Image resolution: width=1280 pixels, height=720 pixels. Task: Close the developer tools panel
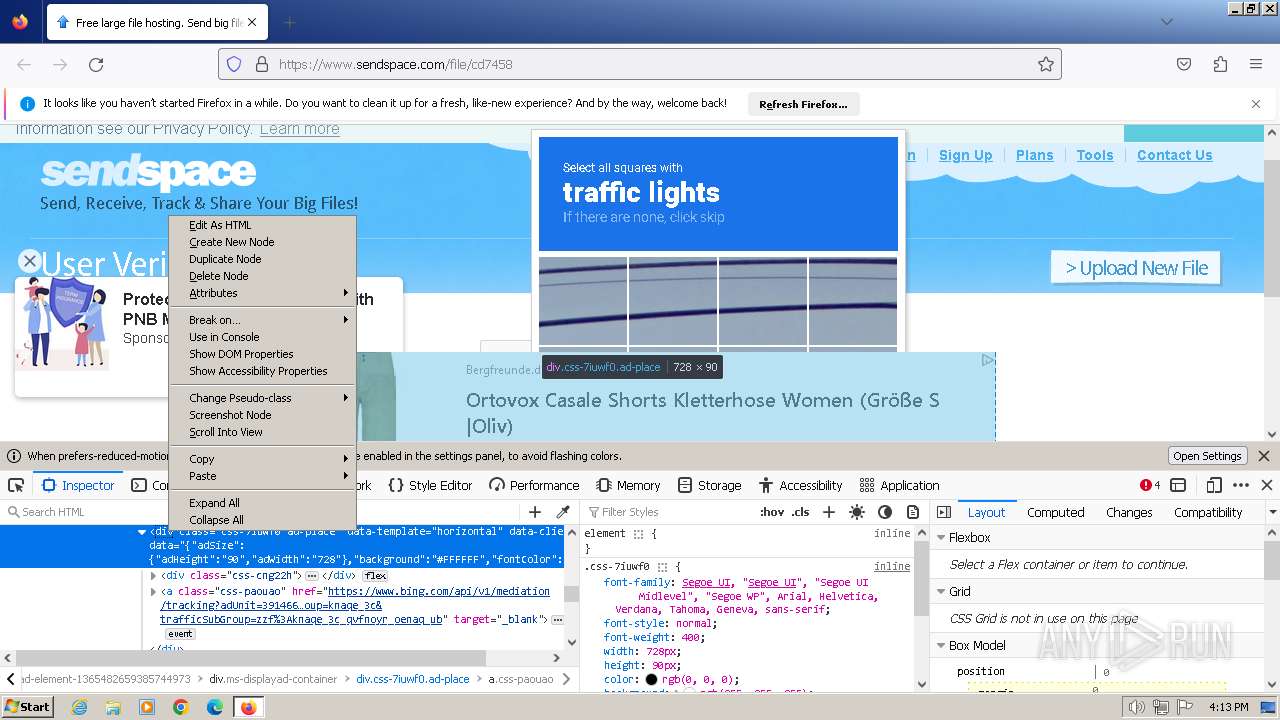1267,485
